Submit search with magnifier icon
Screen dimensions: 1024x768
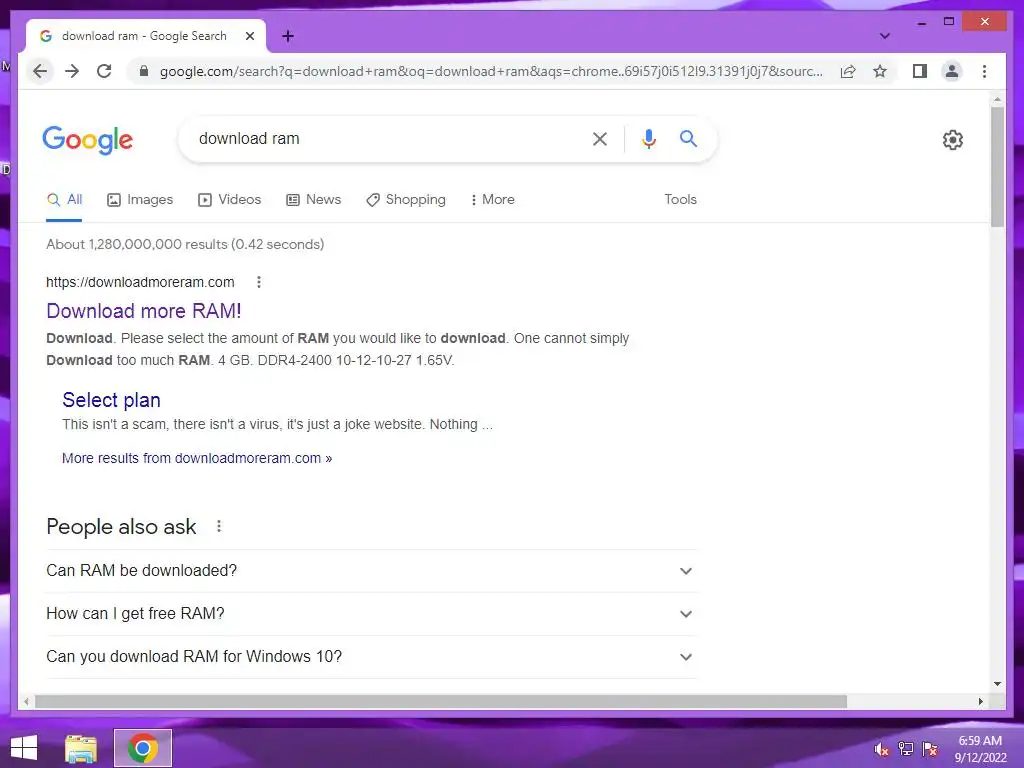click(688, 138)
